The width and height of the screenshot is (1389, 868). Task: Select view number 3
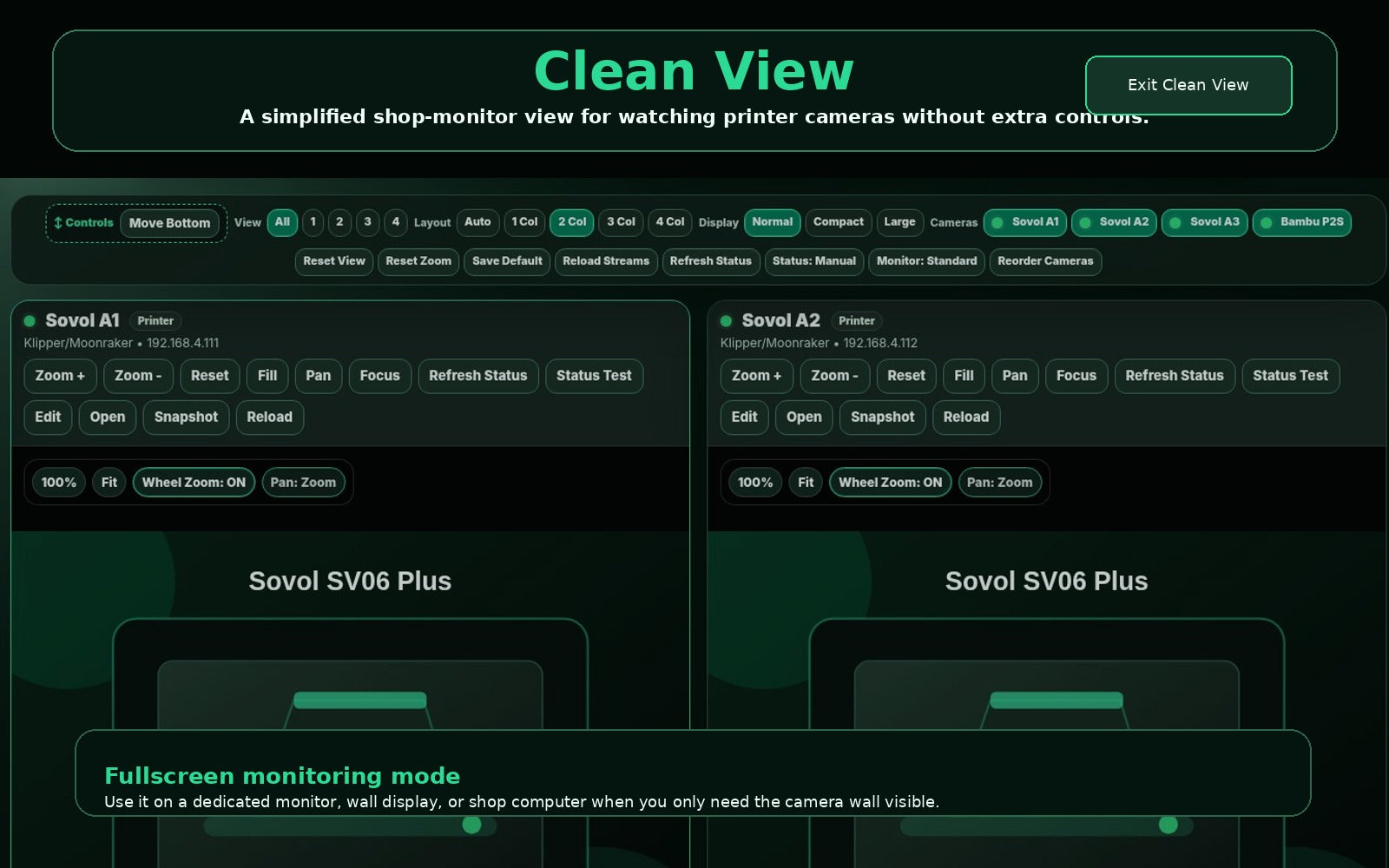click(367, 222)
